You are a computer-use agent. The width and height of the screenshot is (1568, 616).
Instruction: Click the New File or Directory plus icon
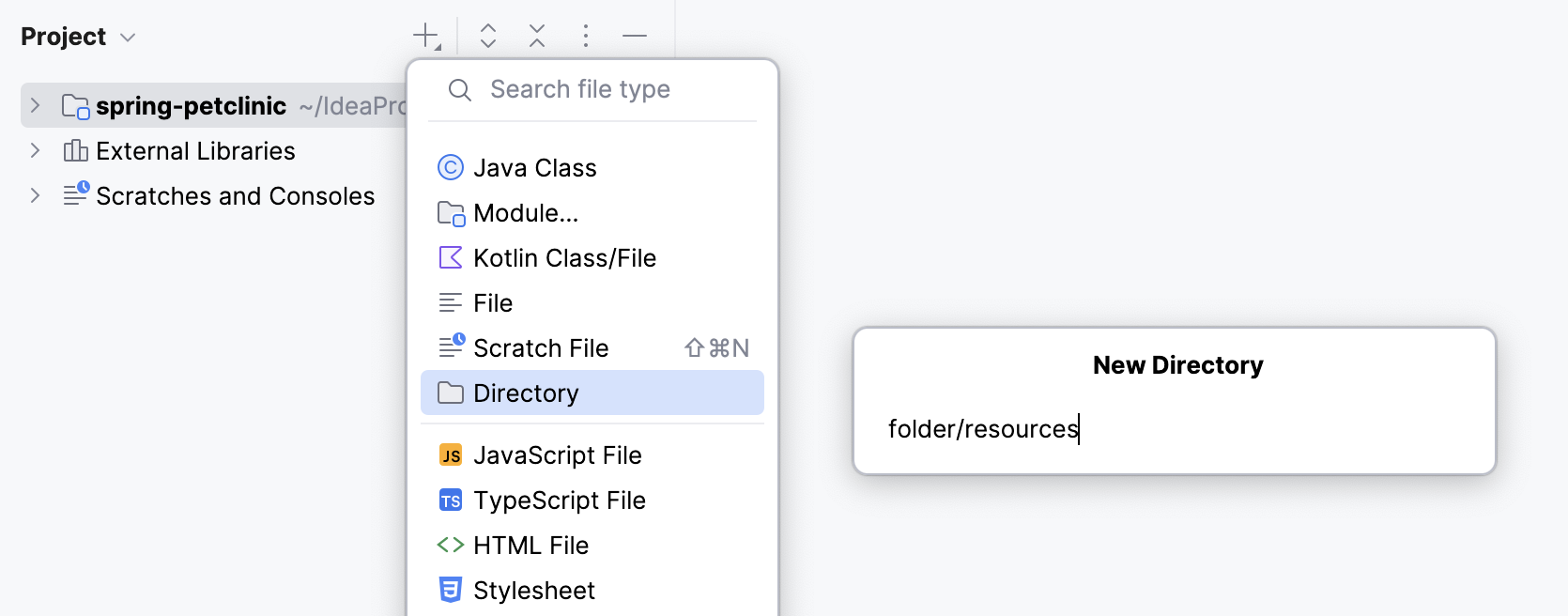pos(426,37)
